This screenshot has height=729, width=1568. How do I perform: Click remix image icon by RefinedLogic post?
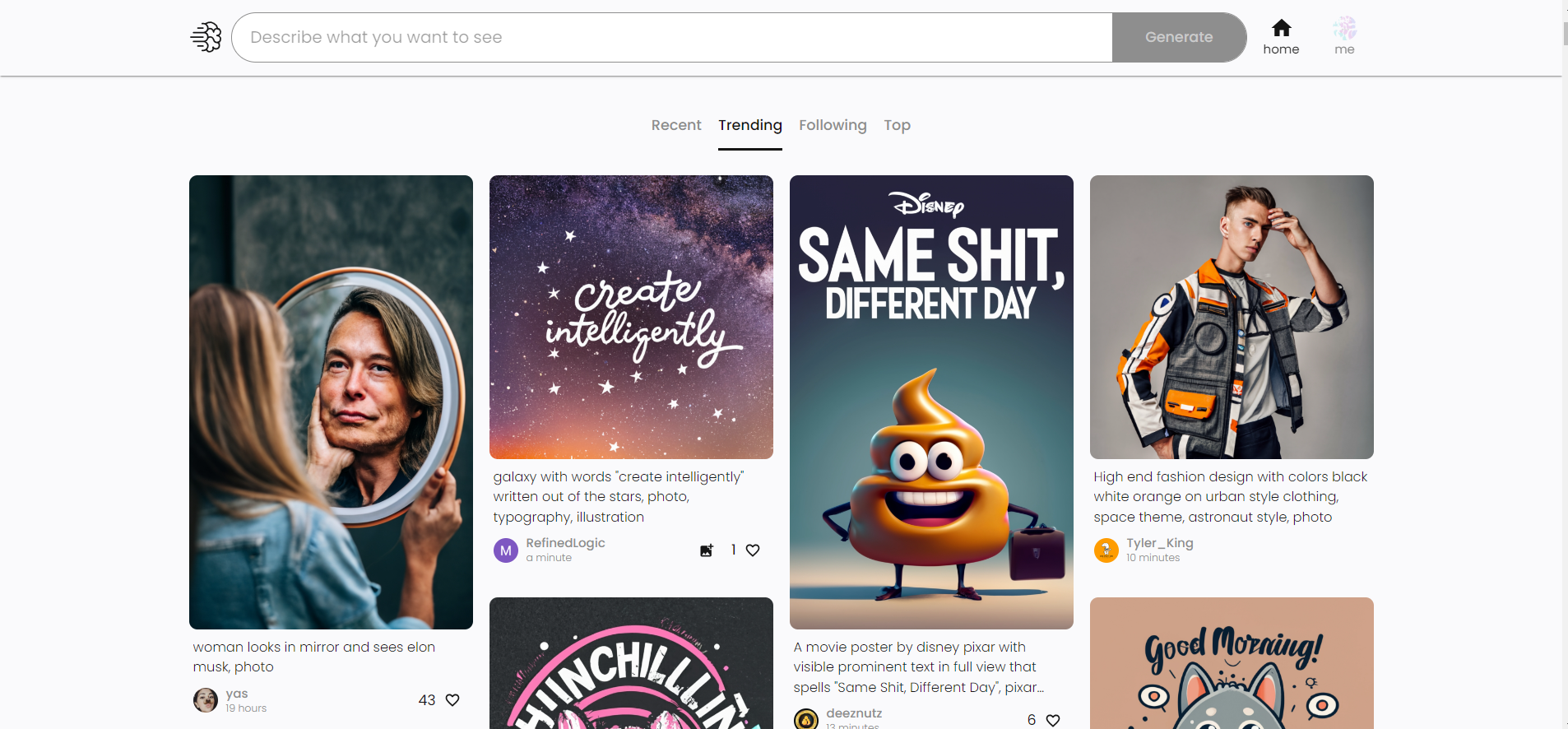pos(707,550)
